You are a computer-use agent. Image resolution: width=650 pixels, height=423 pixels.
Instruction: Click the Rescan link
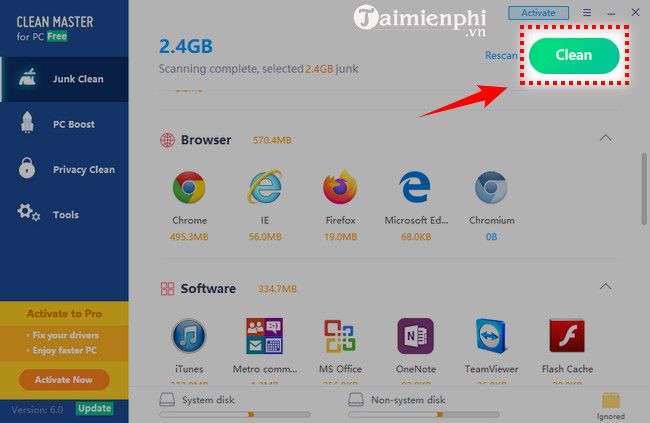(501, 56)
